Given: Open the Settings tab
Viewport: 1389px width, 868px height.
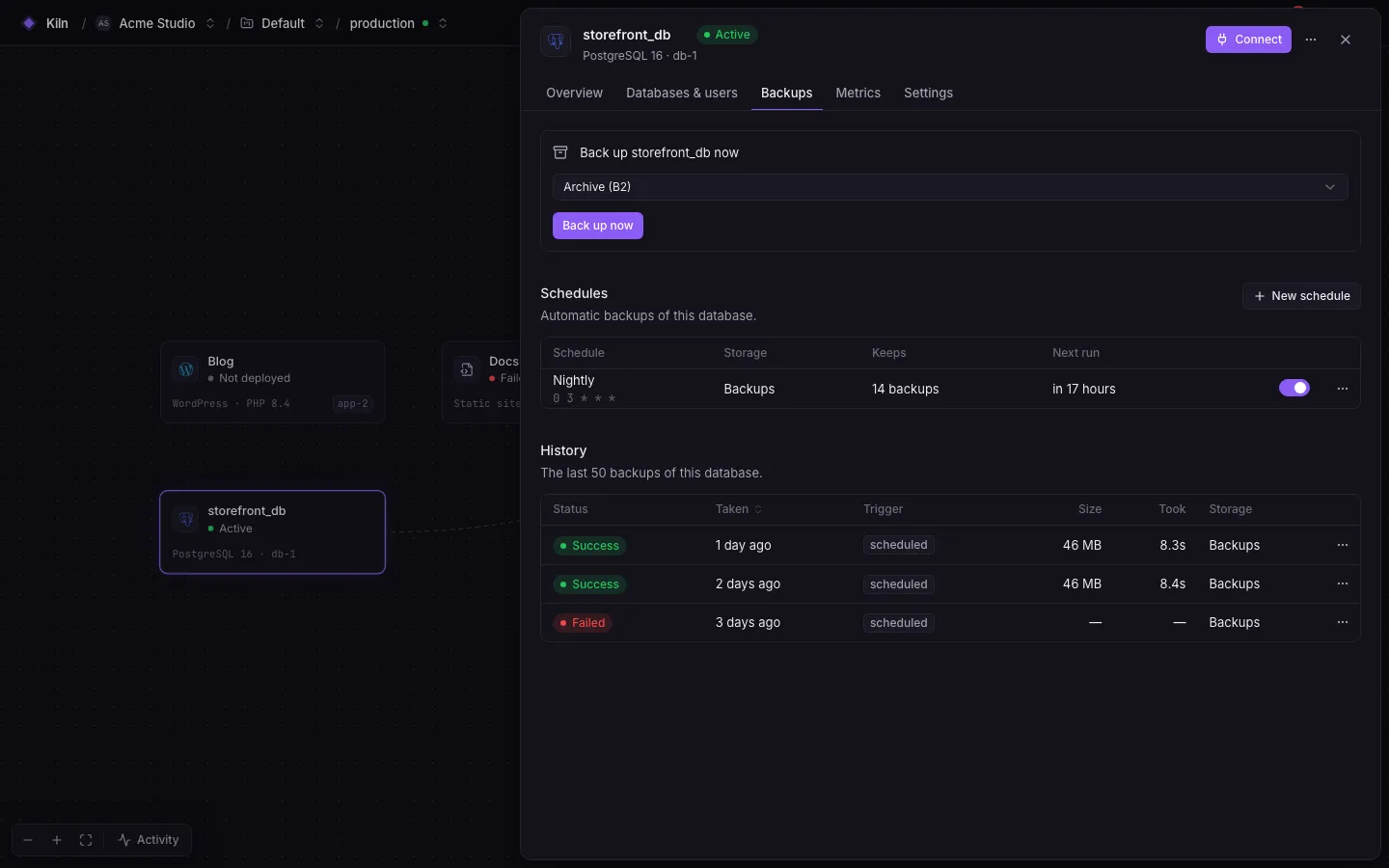Looking at the screenshot, I should (928, 93).
